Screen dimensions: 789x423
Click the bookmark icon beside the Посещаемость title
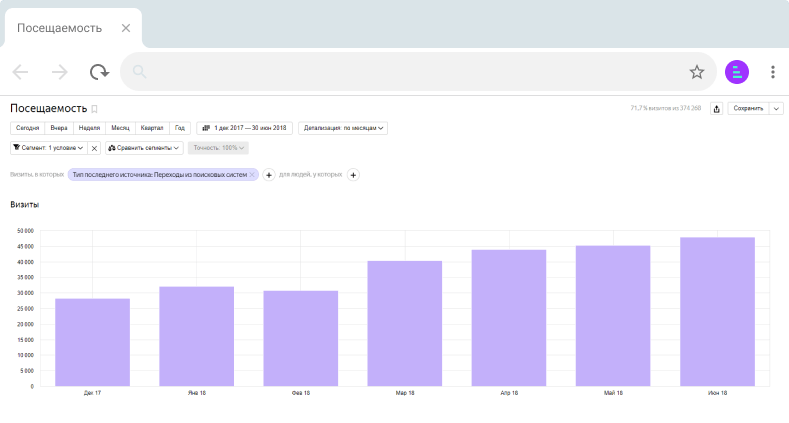(x=94, y=109)
